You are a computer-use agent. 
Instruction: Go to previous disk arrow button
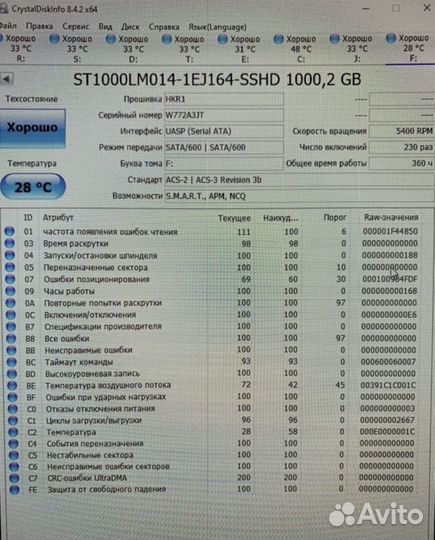[6, 79]
